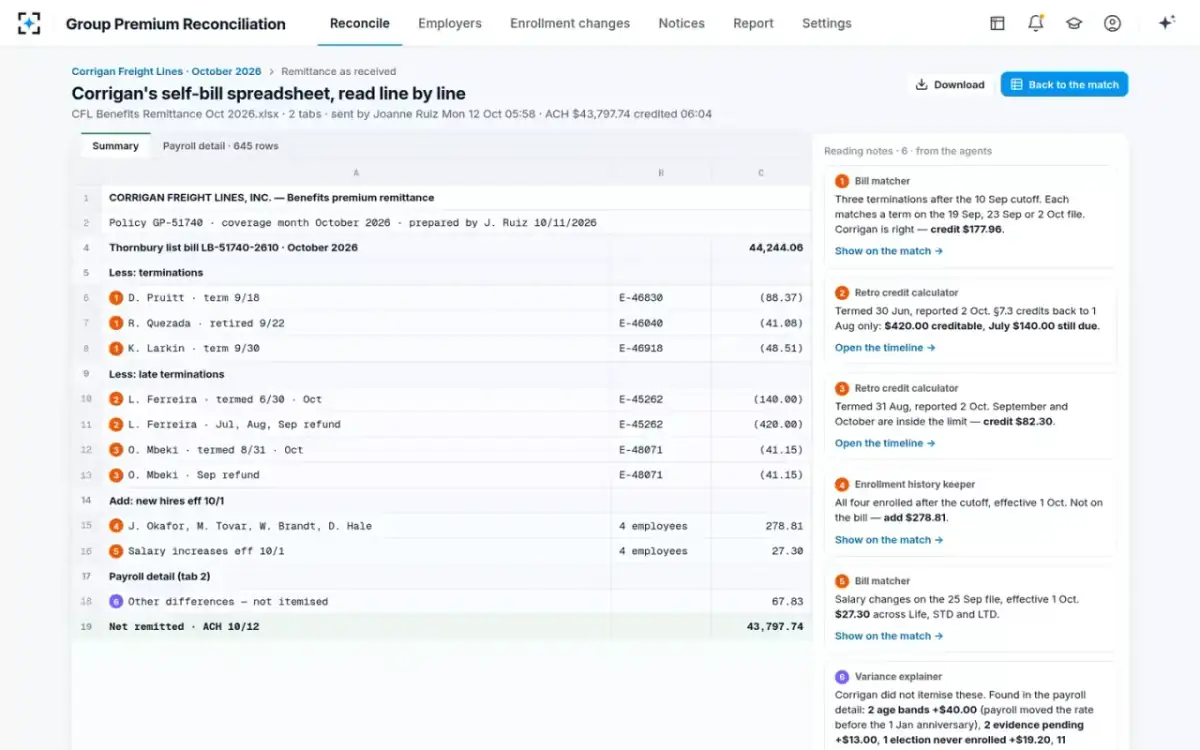Click note badge 1 on R. Quezada row
The image size is (1200, 750).
116,323
